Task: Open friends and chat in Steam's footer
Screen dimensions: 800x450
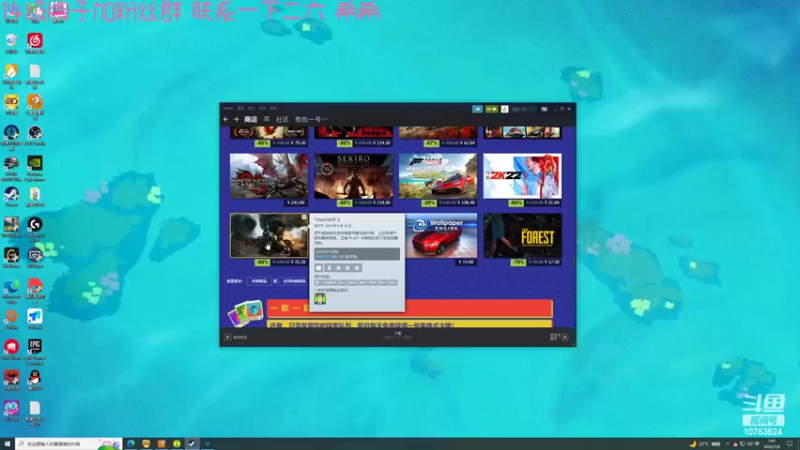Action: point(559,337)
